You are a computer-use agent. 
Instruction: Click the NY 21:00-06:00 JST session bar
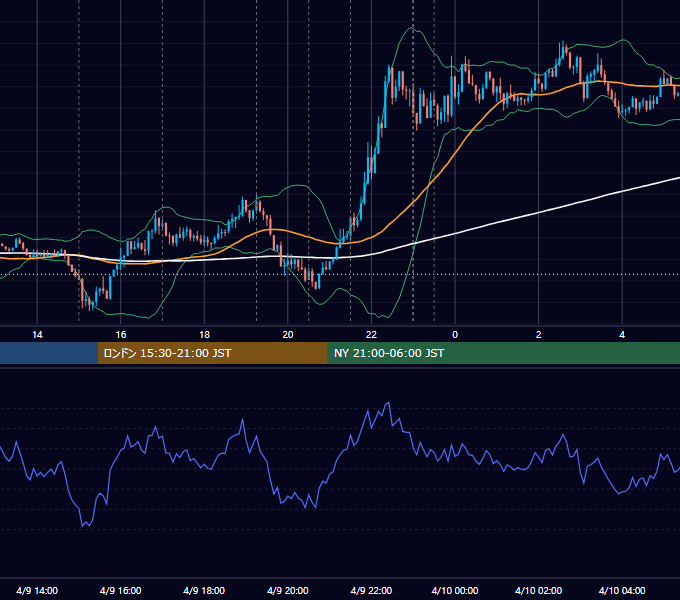coord(503,353)
